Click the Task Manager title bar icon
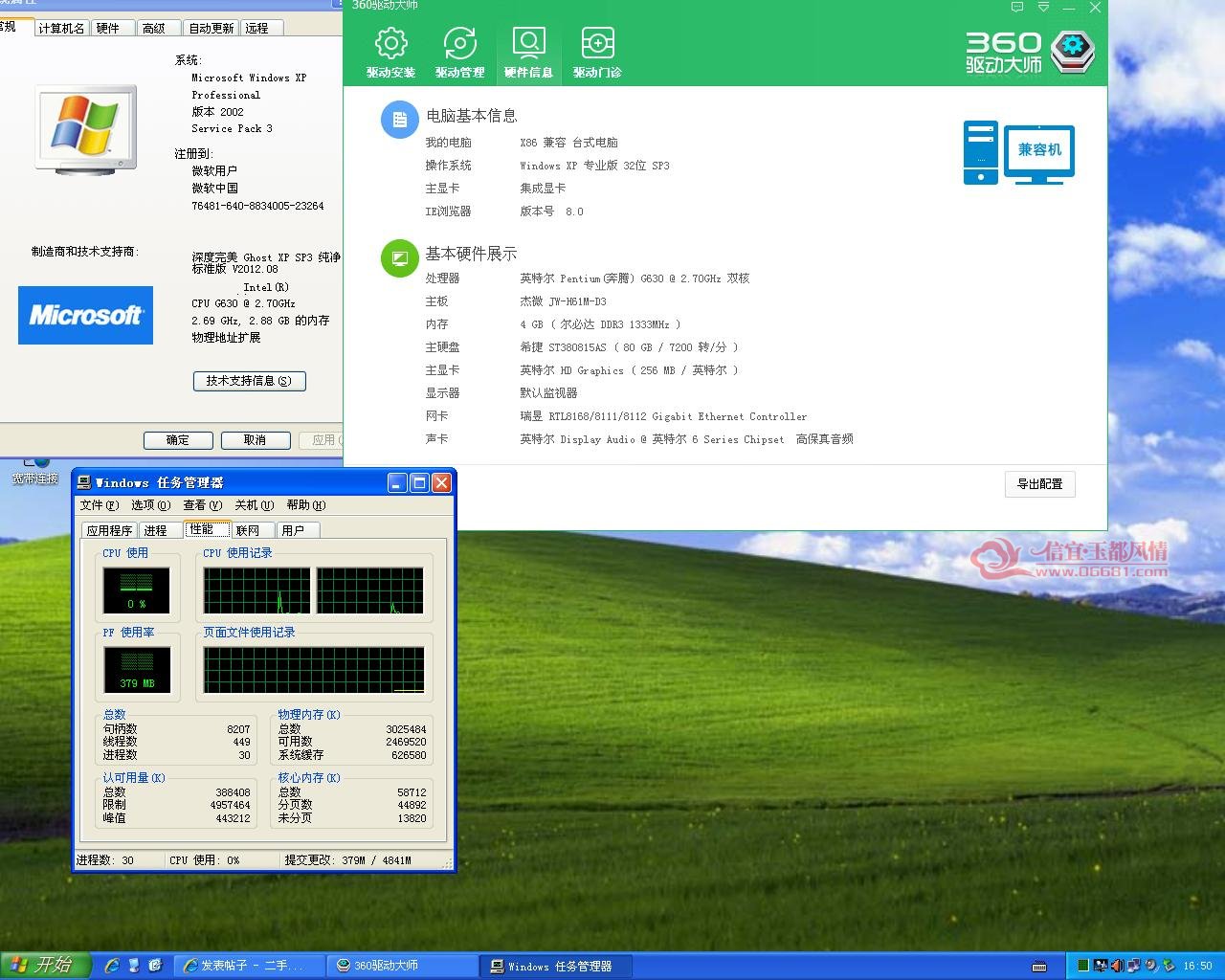1225x980 pixels. 84,482
